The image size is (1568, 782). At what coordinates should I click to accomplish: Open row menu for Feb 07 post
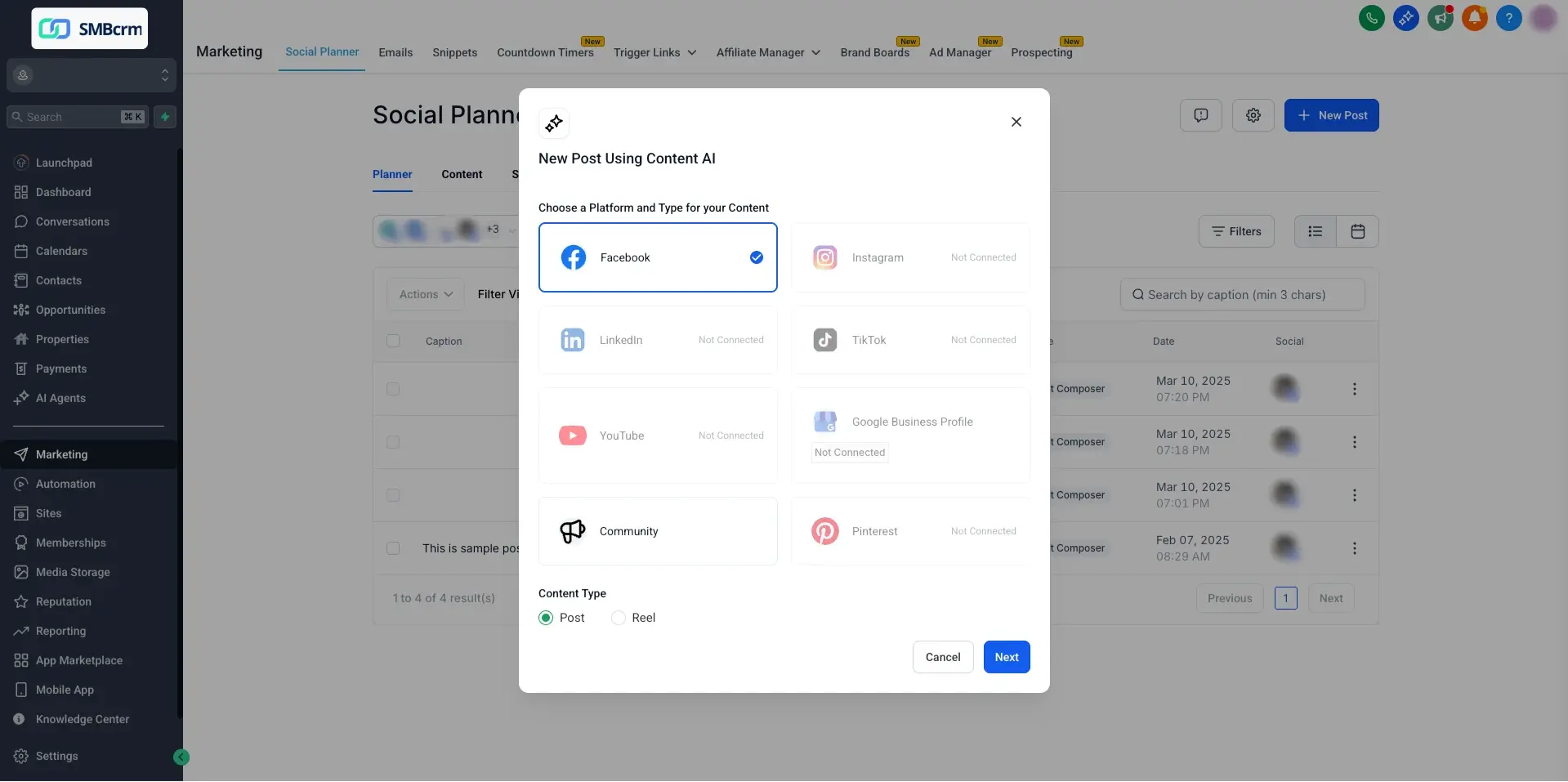1354,548
